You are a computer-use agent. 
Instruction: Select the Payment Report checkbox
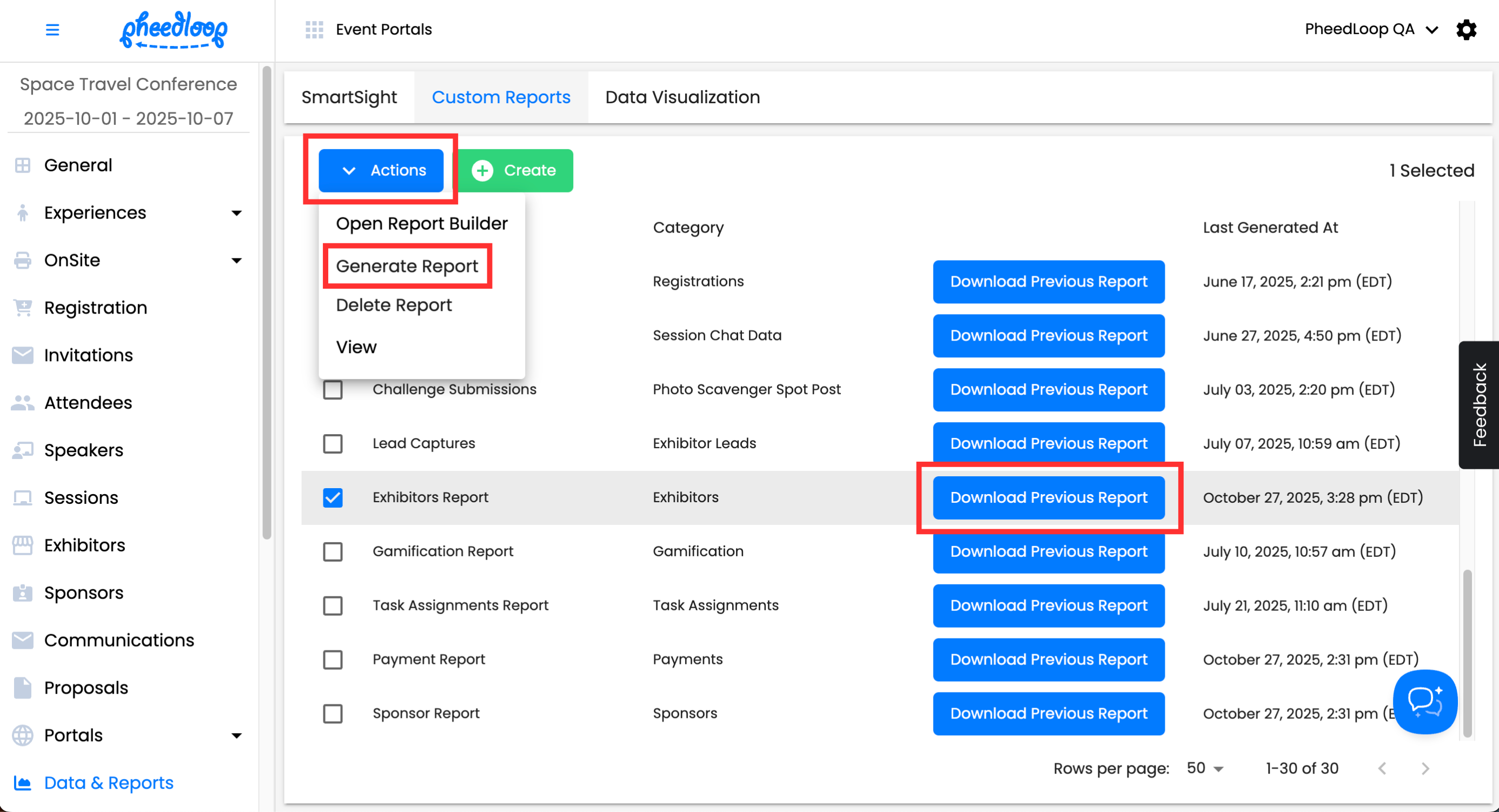click(x=333, y=659)
